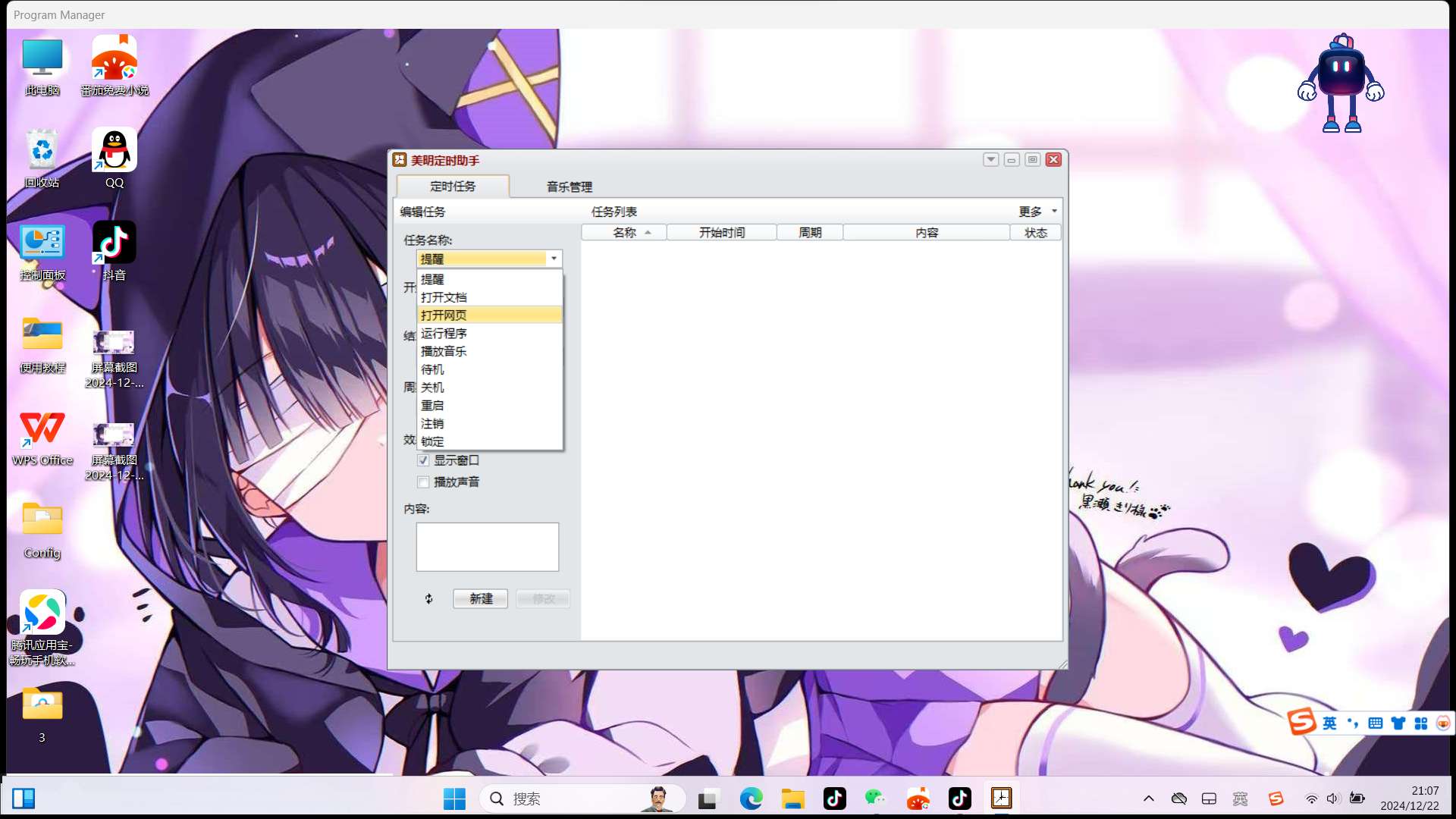Launch WPS Office desktop shortcut
The width and height of the screenshot is (1456, 819).
pos(42,437)
